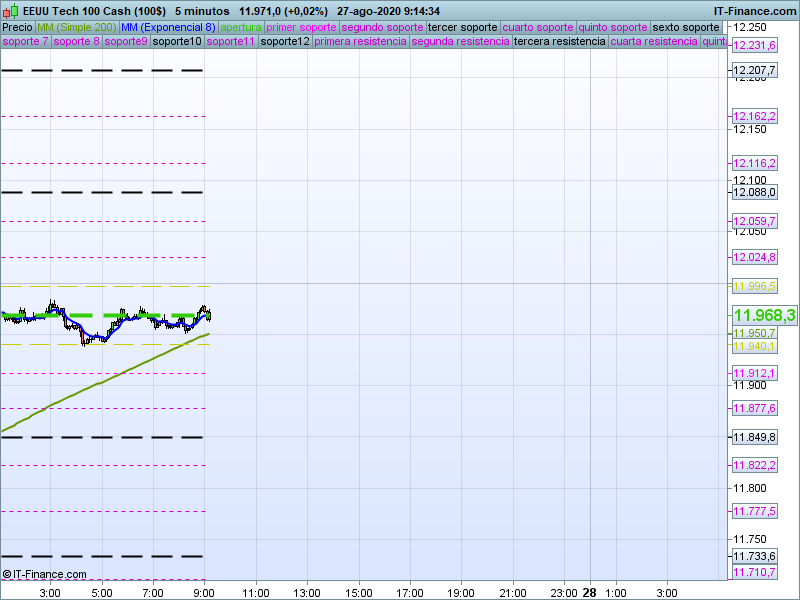Select the sexto soporte legend label

point(686,28)
